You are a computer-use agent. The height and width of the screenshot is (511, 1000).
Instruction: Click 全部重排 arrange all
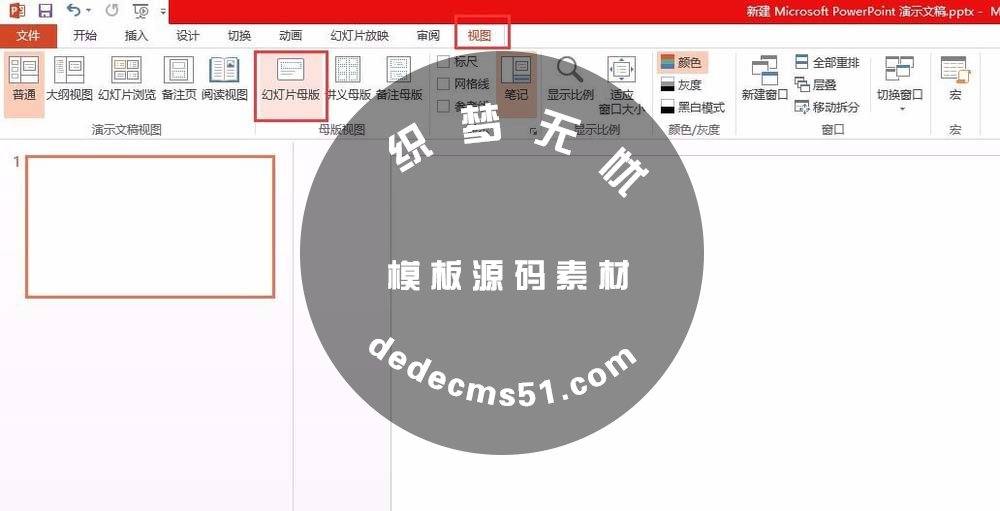coord(827,63)
